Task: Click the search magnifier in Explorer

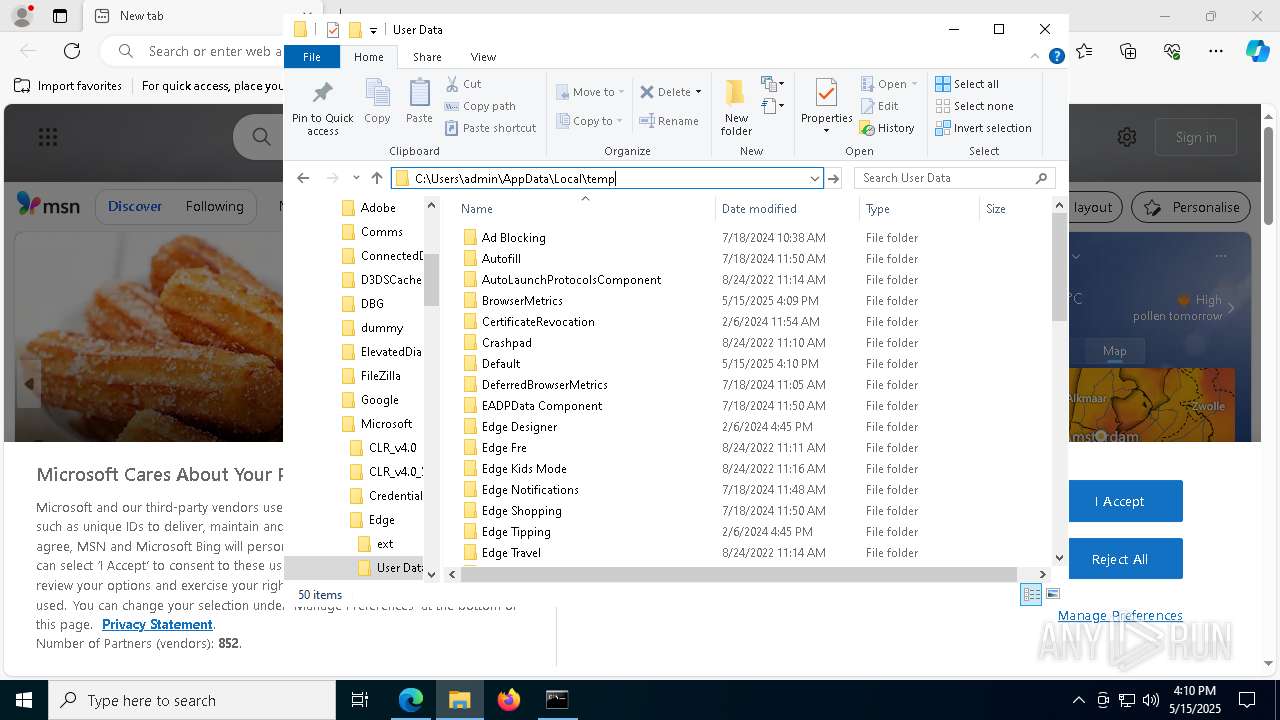Action: pyautogui.click(x=1041, y=178)
